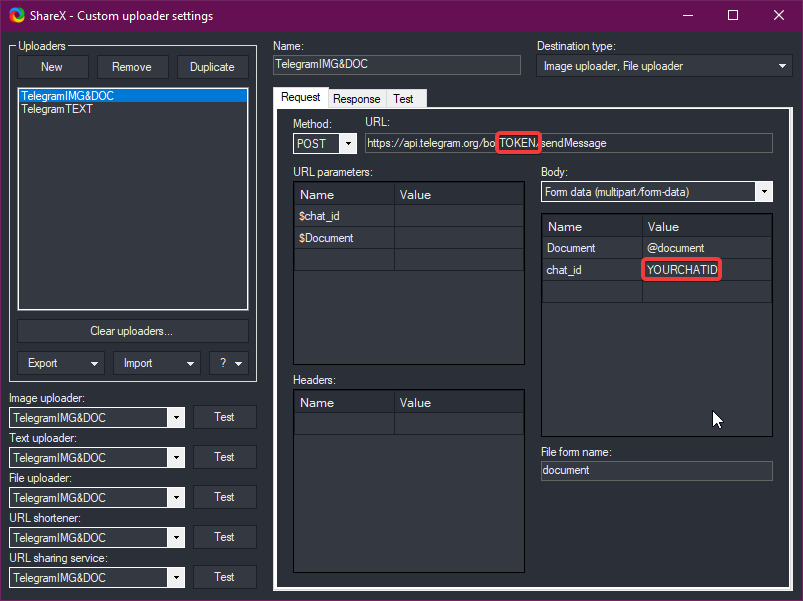This screenshot has width=803, height=601.
Task: Select the chat_id body name cell
Action: tap(592, 270)
